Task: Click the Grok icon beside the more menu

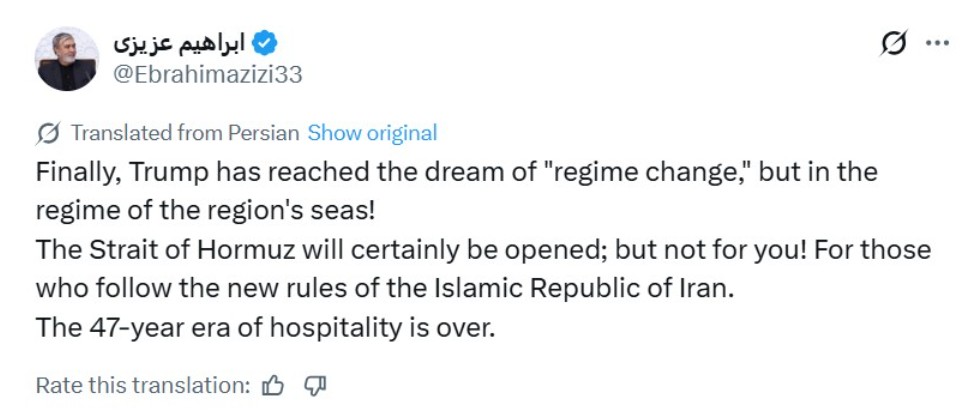Action: pyautogui.click(x=893, y=43)
